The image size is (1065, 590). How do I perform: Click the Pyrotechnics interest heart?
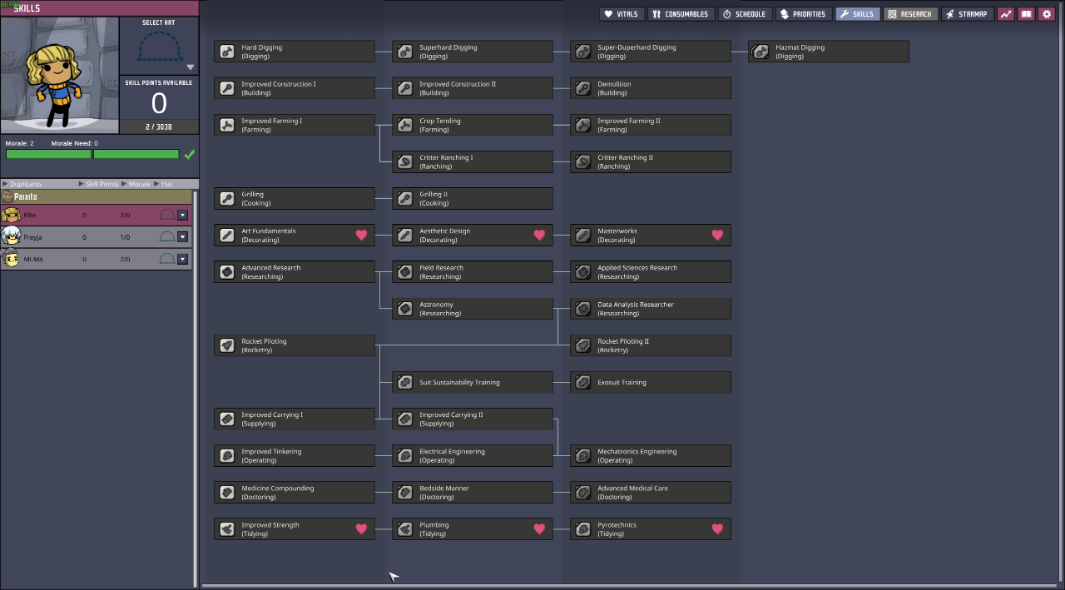[717, 529]
